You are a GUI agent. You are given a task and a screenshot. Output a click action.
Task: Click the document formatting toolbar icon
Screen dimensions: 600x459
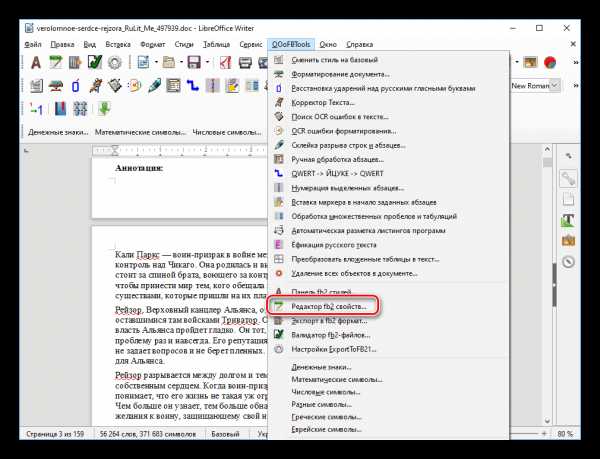(56, 86)
